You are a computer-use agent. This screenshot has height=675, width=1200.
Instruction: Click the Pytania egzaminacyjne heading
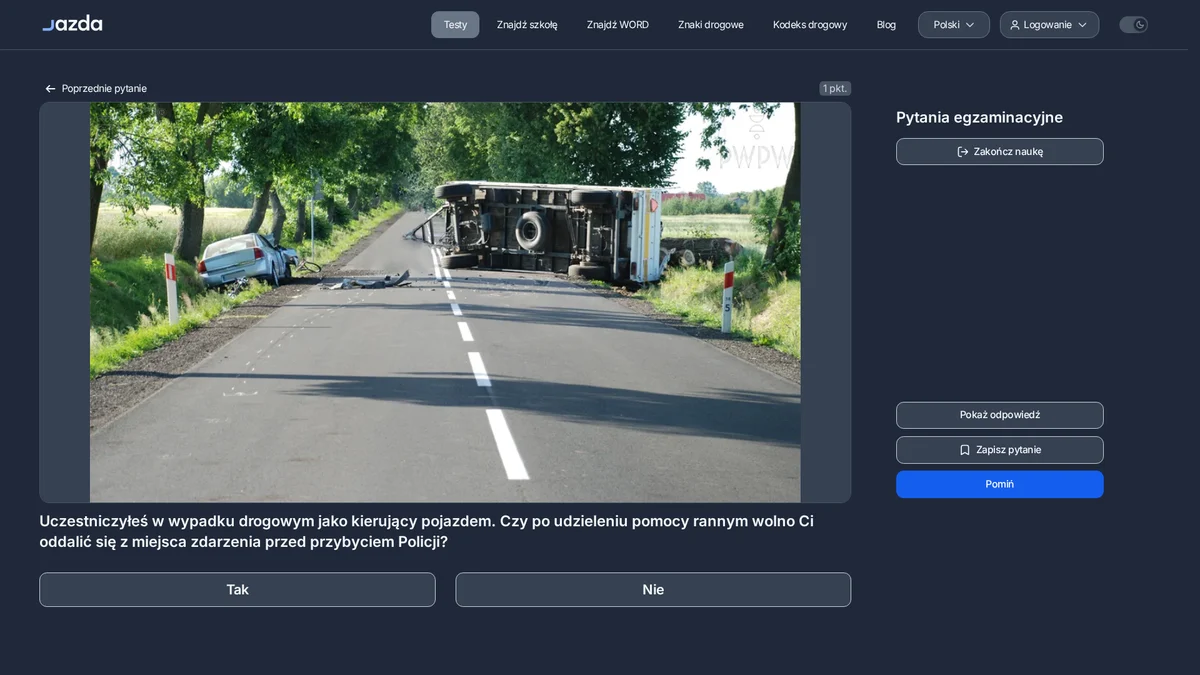pyautogui.click(x=979, y=118)
